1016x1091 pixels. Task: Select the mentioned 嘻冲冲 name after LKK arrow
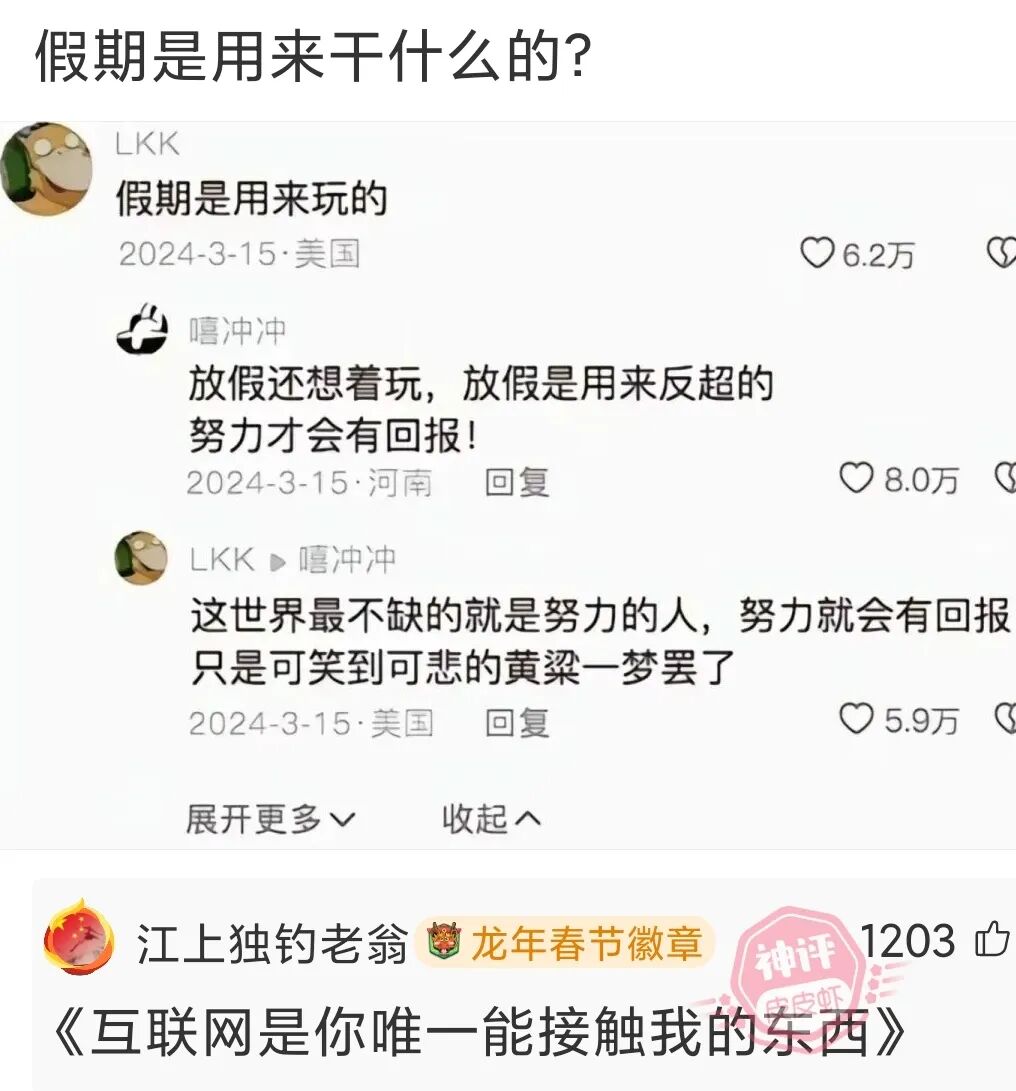[347, 559]
